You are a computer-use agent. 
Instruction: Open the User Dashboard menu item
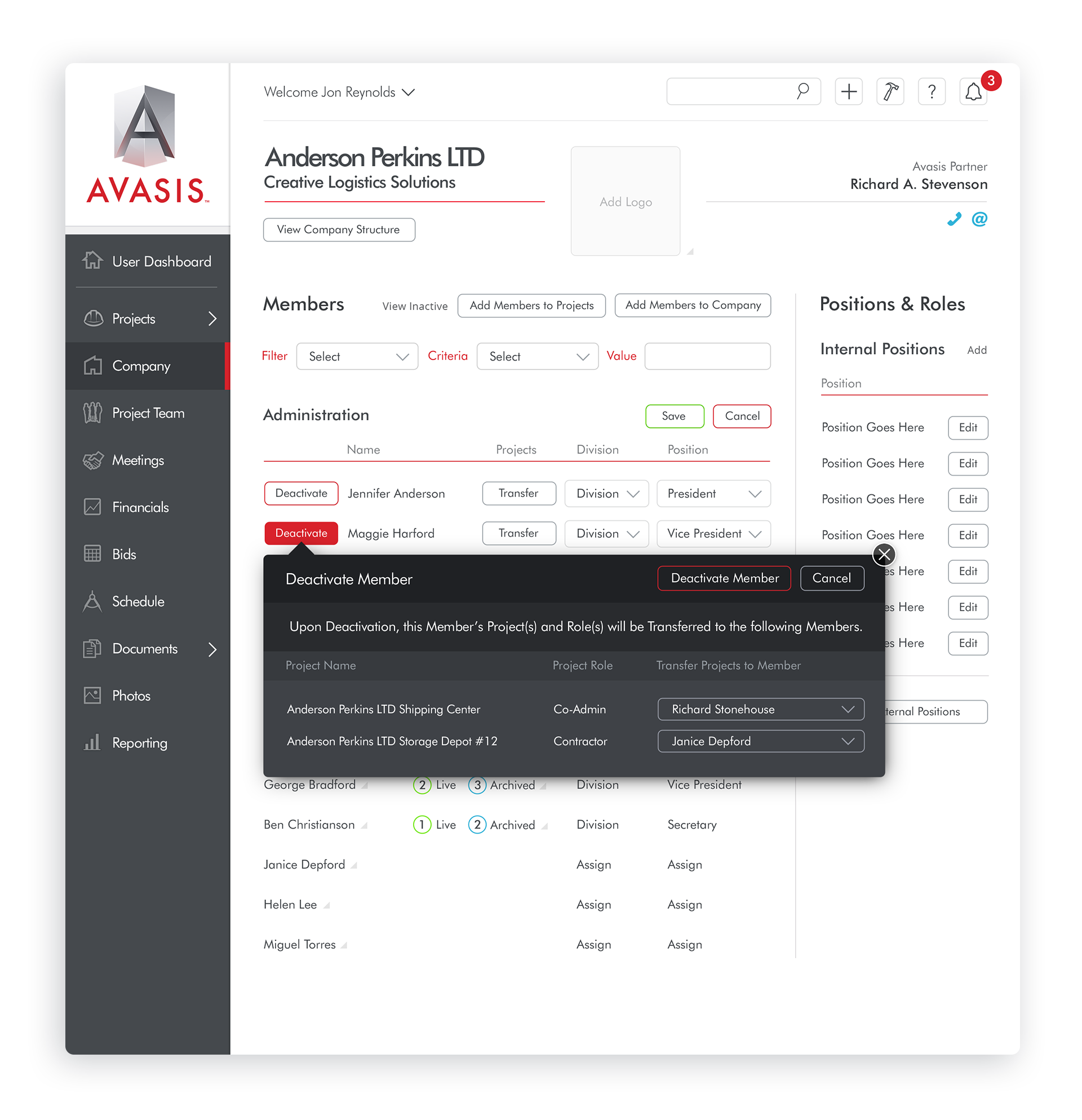pyautogui.click(x=148, y=261)
